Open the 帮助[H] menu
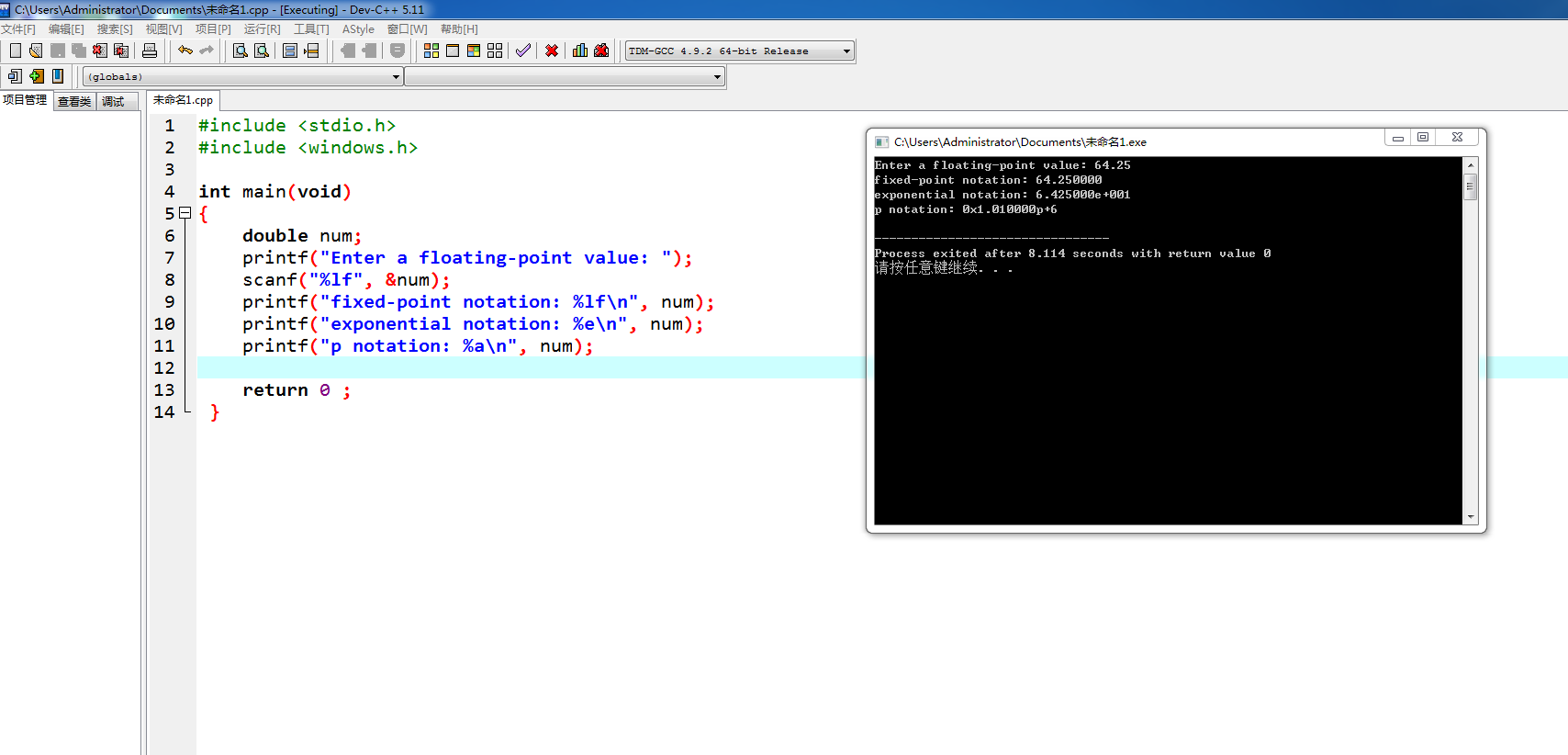Image resolution: width=1568 pixels, height=755 pixels. [x=459, y=29]
